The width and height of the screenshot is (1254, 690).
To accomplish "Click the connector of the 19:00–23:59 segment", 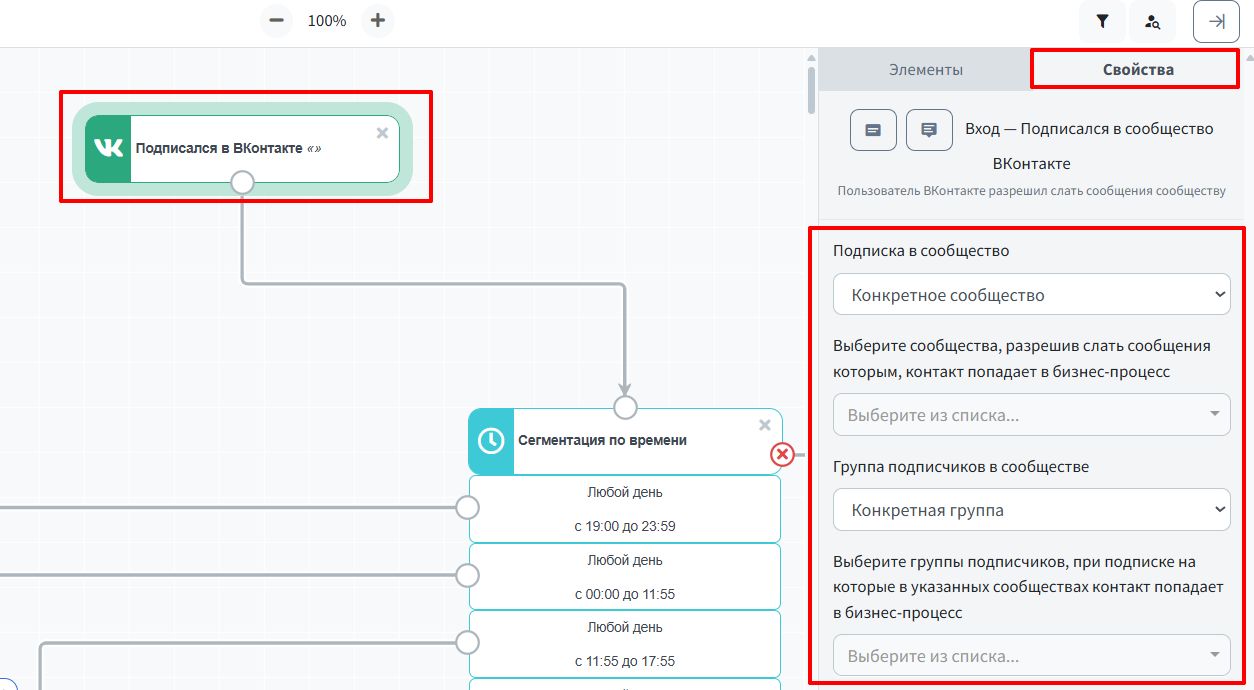I will pyautogui.click(x=467, y=508).
